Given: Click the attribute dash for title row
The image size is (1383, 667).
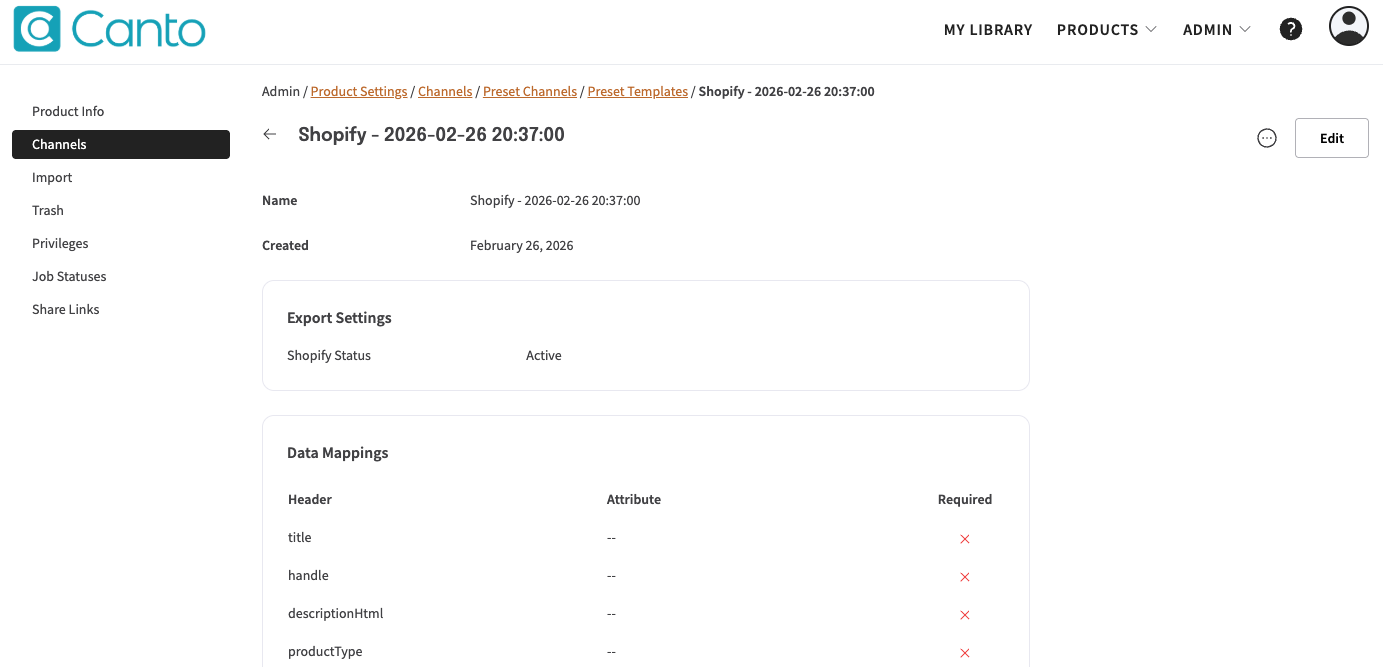Looking at the screenshot, I should coord(611,537).
